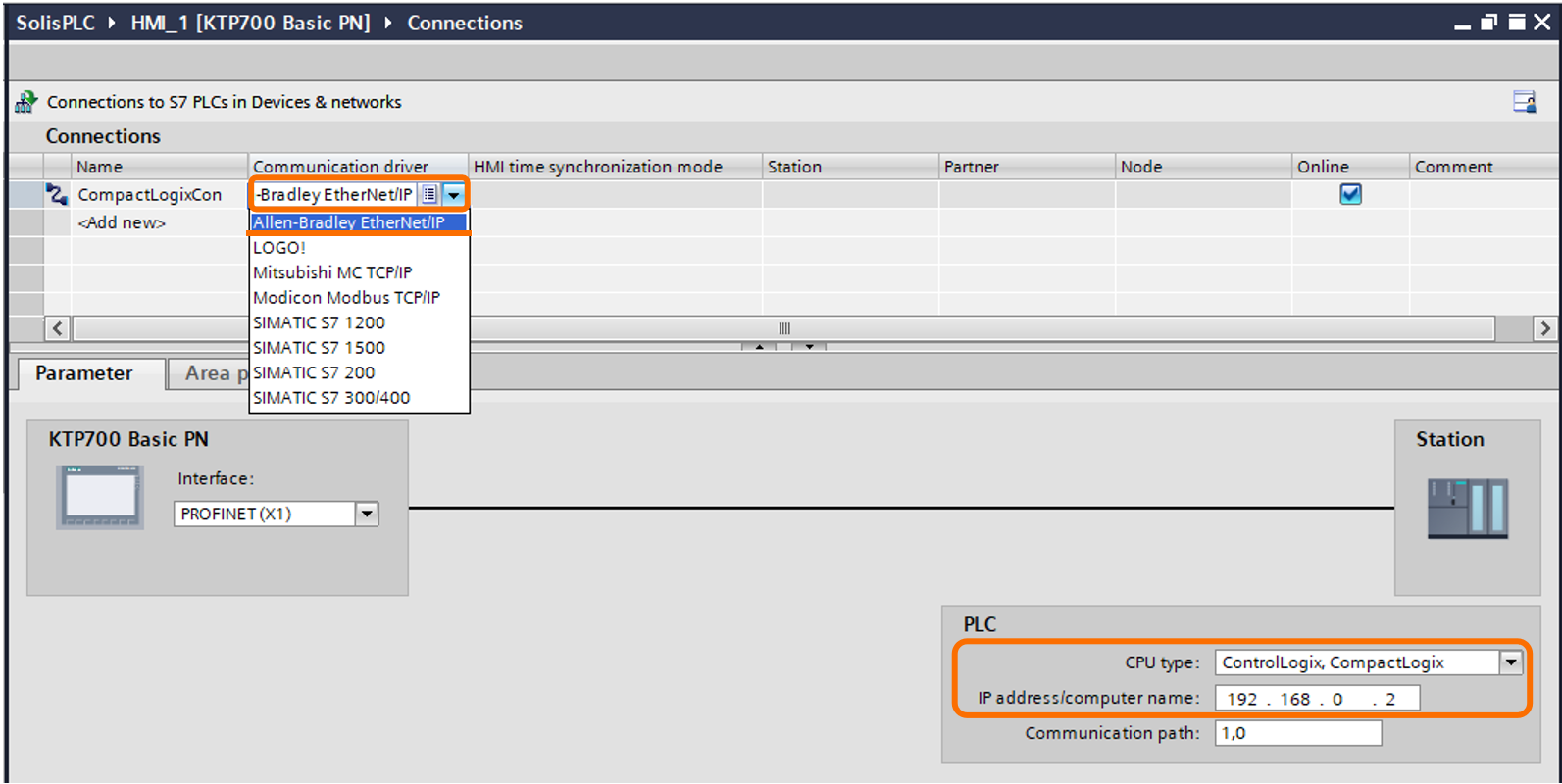Click the Station column header
This screenshot has height=784, width=1562.
[850, 167]
